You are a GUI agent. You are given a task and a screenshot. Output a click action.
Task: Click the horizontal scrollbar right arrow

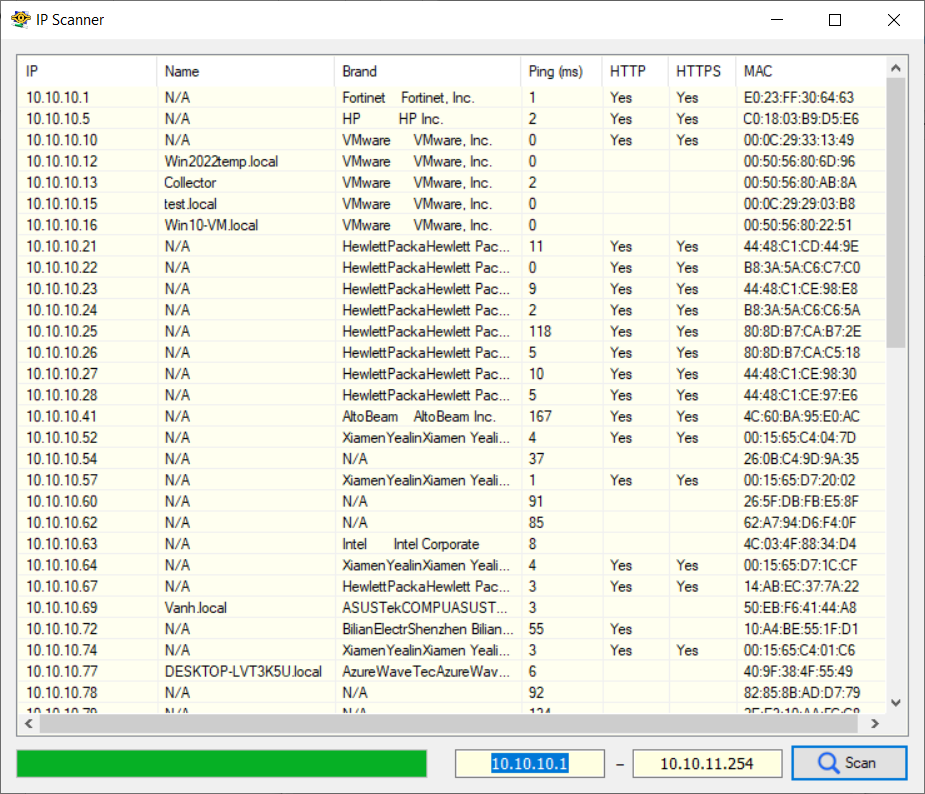click(875, 723)
